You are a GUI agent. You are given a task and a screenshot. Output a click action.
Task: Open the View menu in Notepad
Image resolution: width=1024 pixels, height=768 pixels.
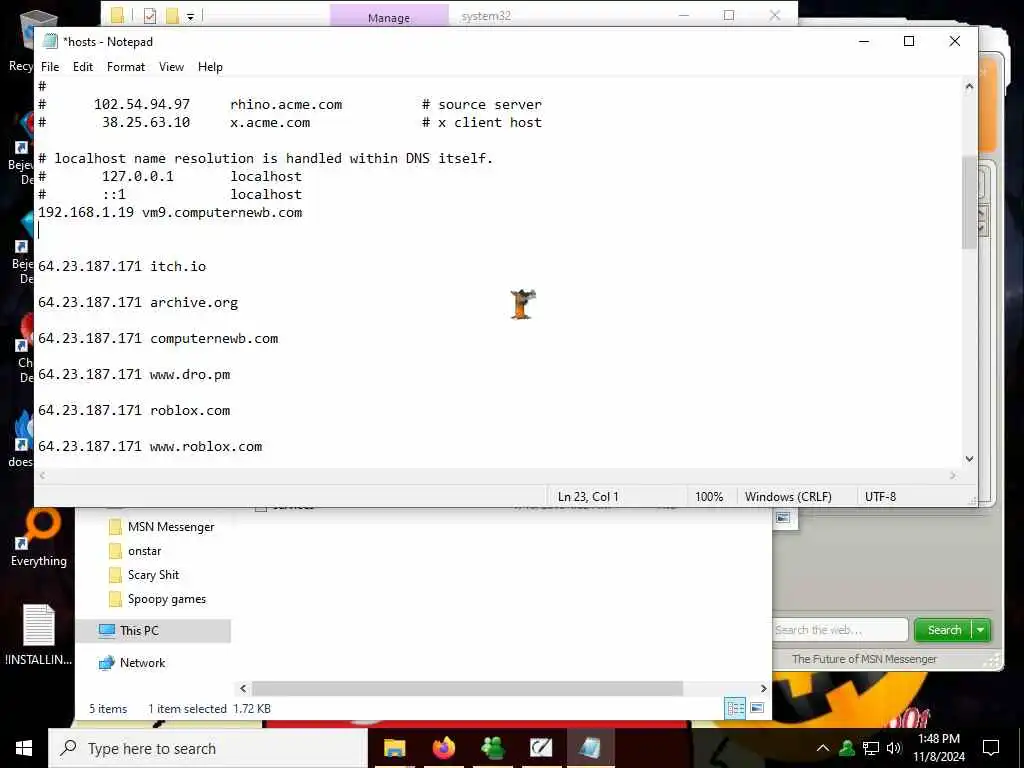click(171, 67)
